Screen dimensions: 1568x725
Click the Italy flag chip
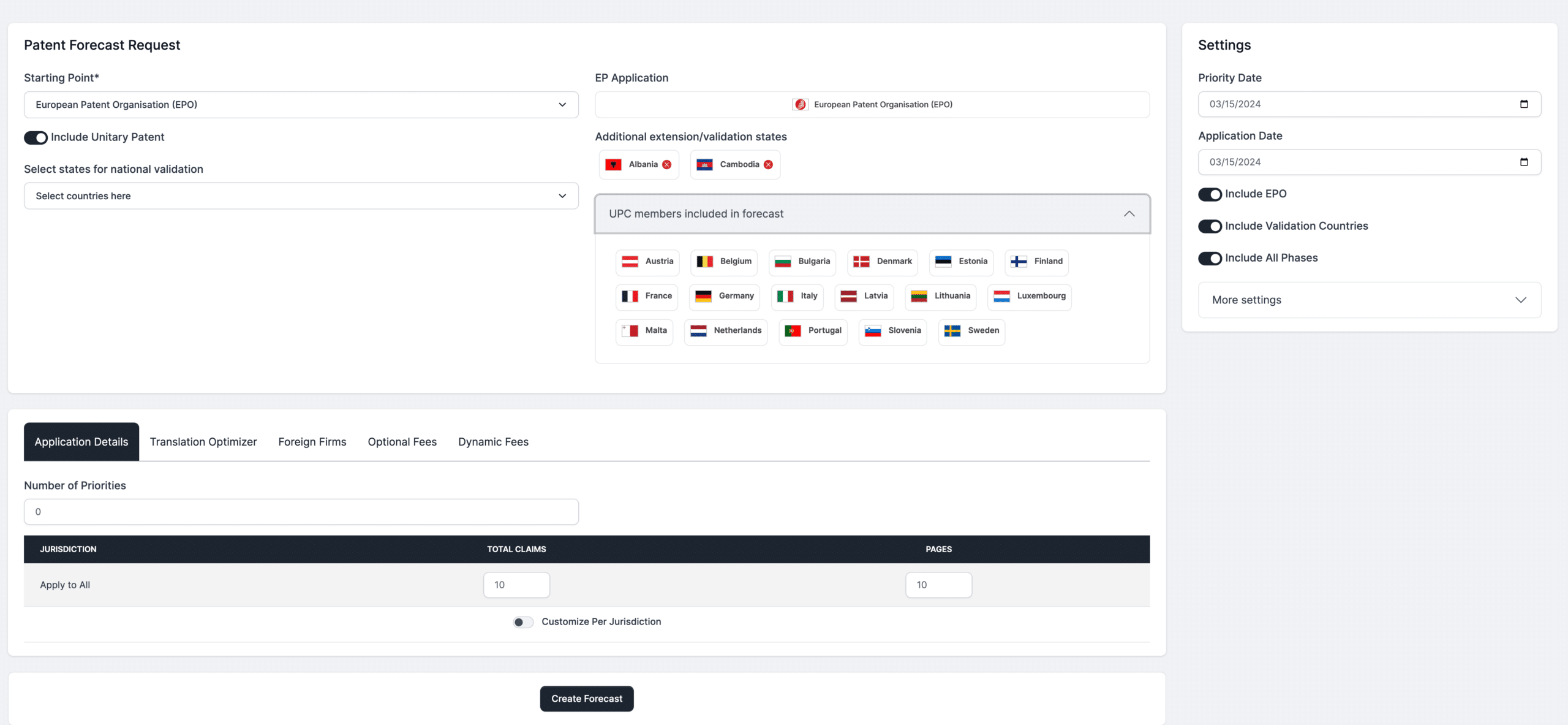(x=797, y=297)
